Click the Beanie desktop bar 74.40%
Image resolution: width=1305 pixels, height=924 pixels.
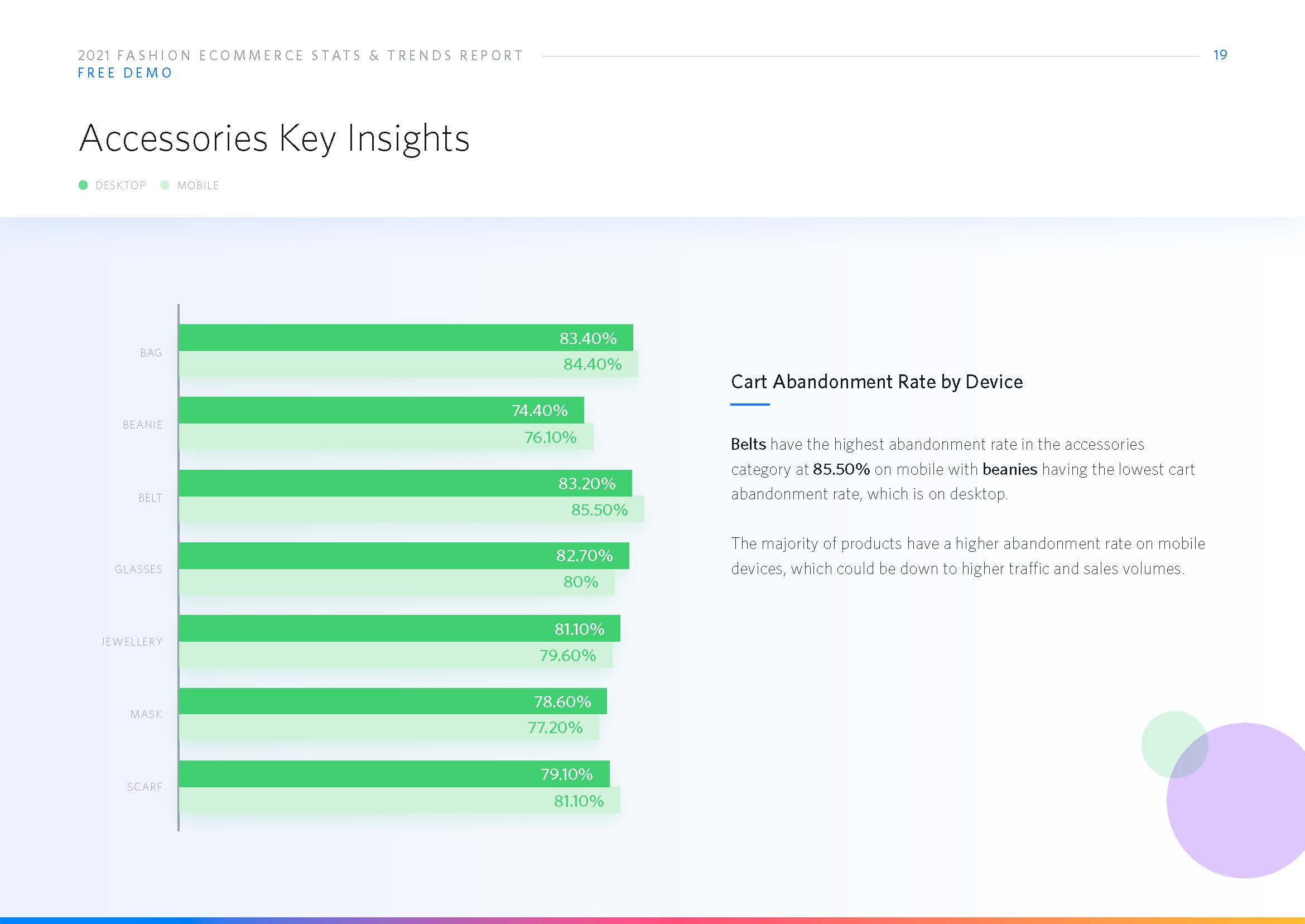point(381,410)
